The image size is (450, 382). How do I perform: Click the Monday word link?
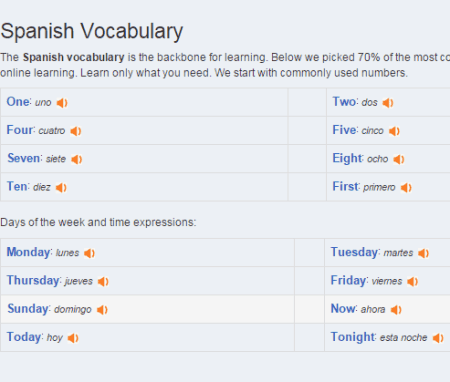coord(29,252)
